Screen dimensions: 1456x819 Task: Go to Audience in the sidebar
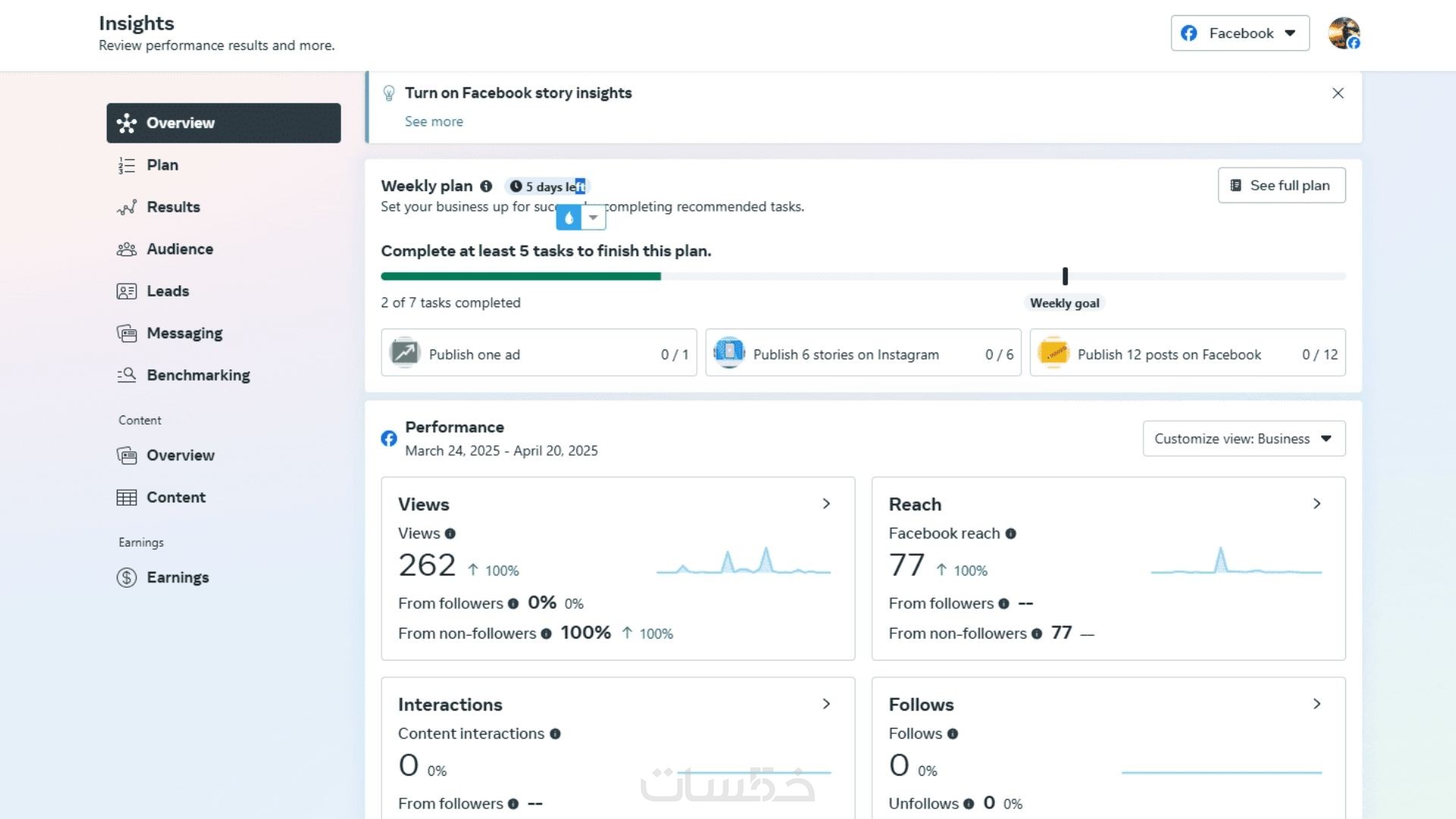[x=180, y=249]
